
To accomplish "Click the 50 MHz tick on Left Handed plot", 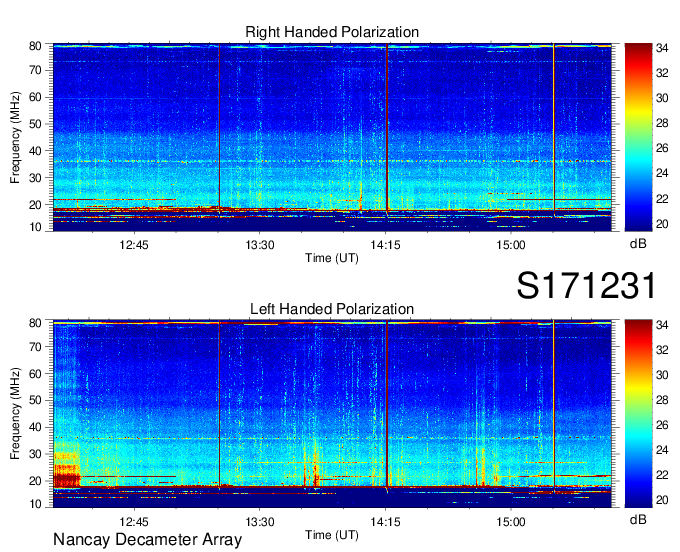I will (x=35, y=400).
